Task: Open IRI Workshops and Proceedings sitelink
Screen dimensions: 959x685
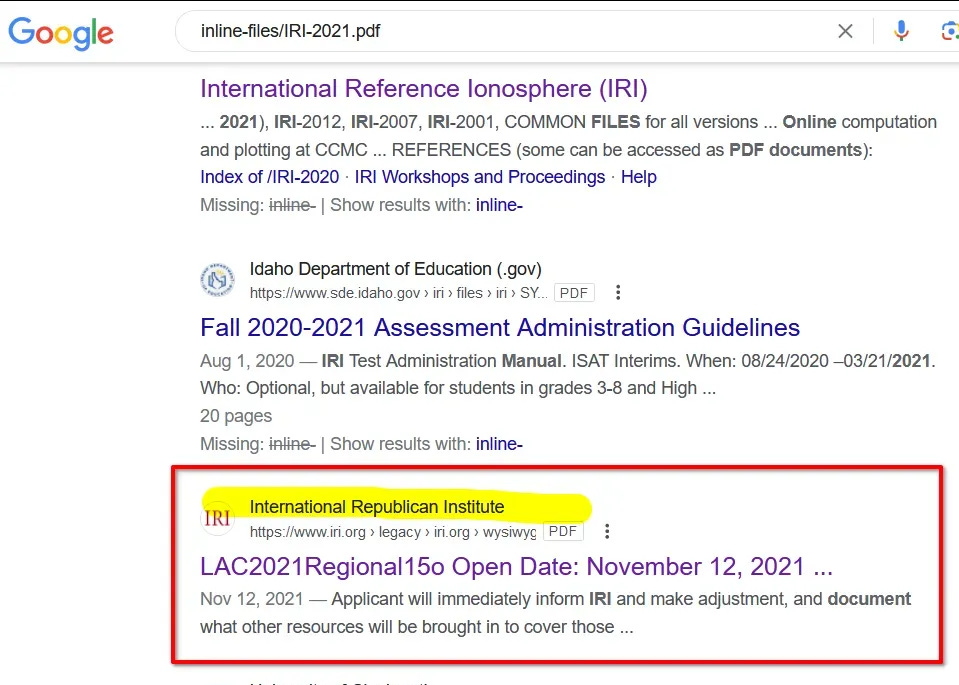Action: tap(480, 177)
